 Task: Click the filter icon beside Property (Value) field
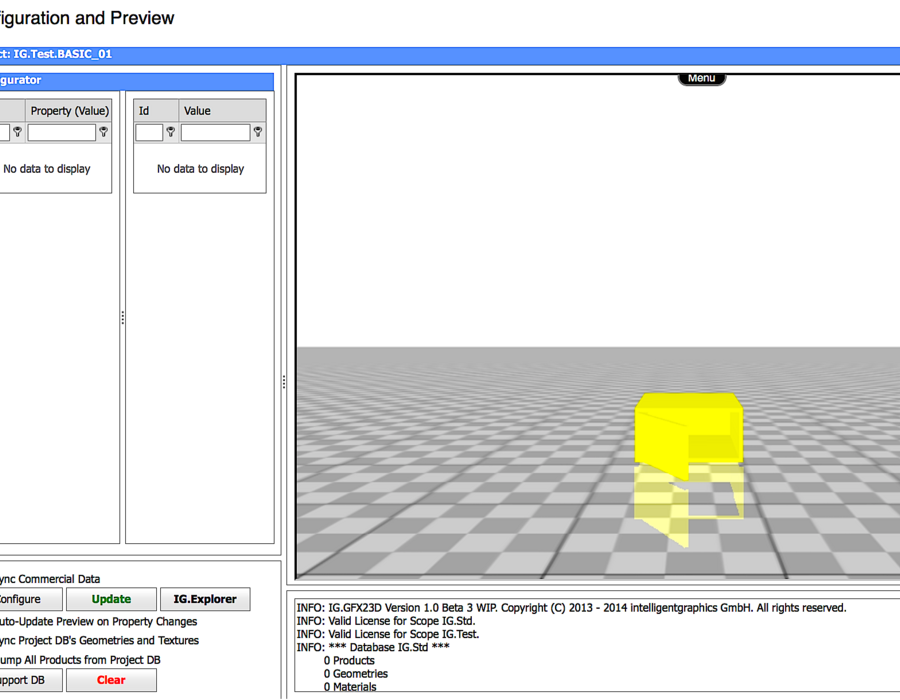click(103, 132)
